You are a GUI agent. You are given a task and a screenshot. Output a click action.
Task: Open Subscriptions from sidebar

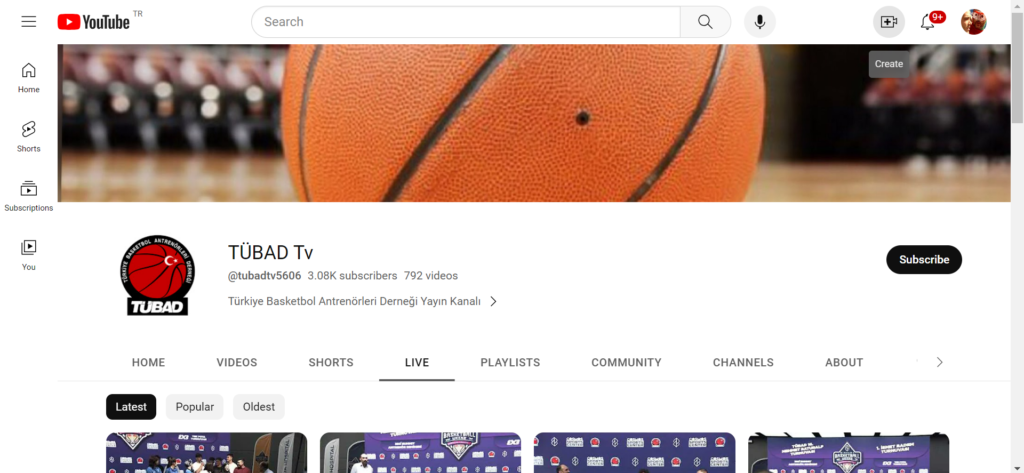[29, 196]
